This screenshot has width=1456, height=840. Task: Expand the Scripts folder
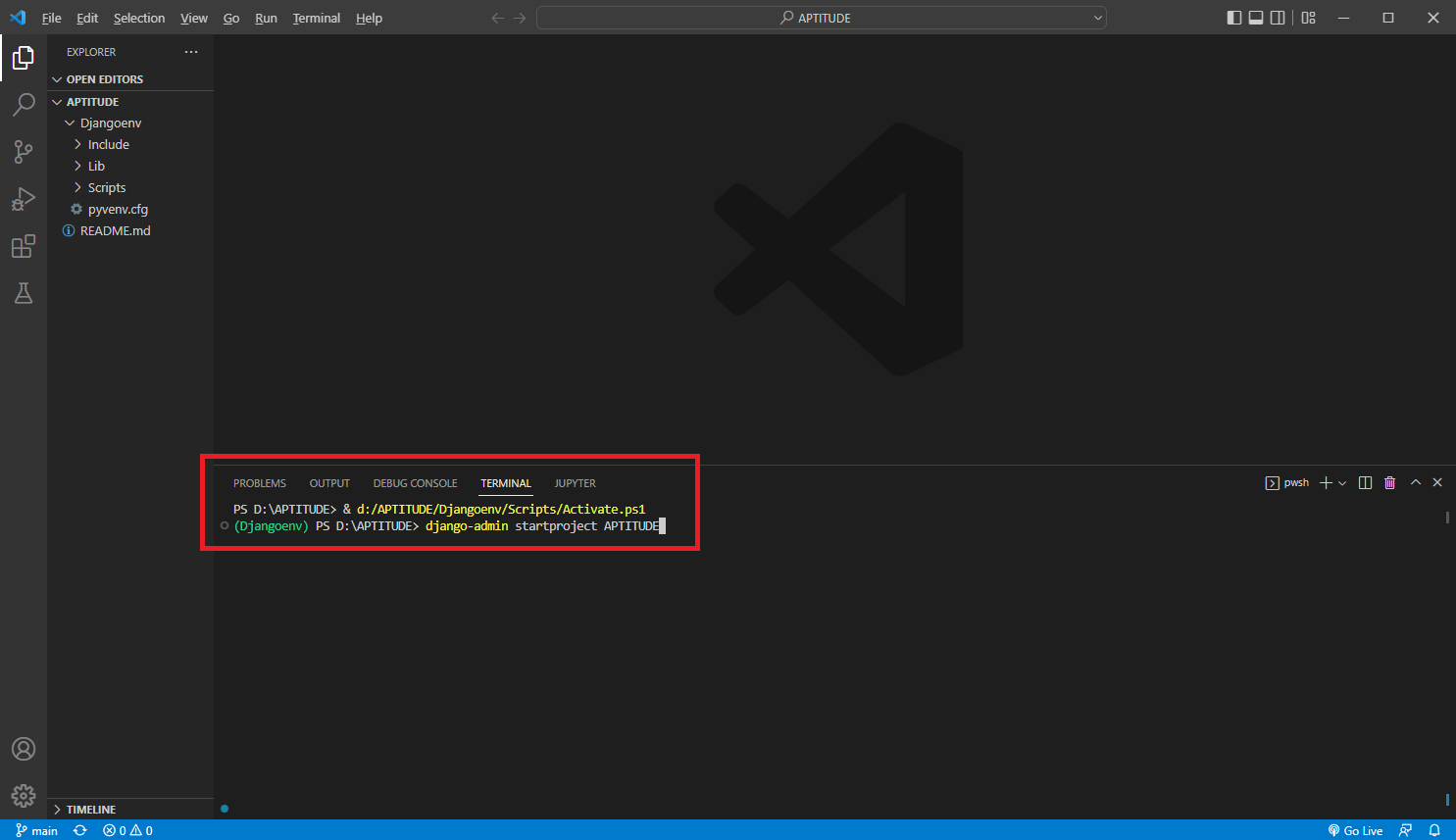(x=130, y=188)
